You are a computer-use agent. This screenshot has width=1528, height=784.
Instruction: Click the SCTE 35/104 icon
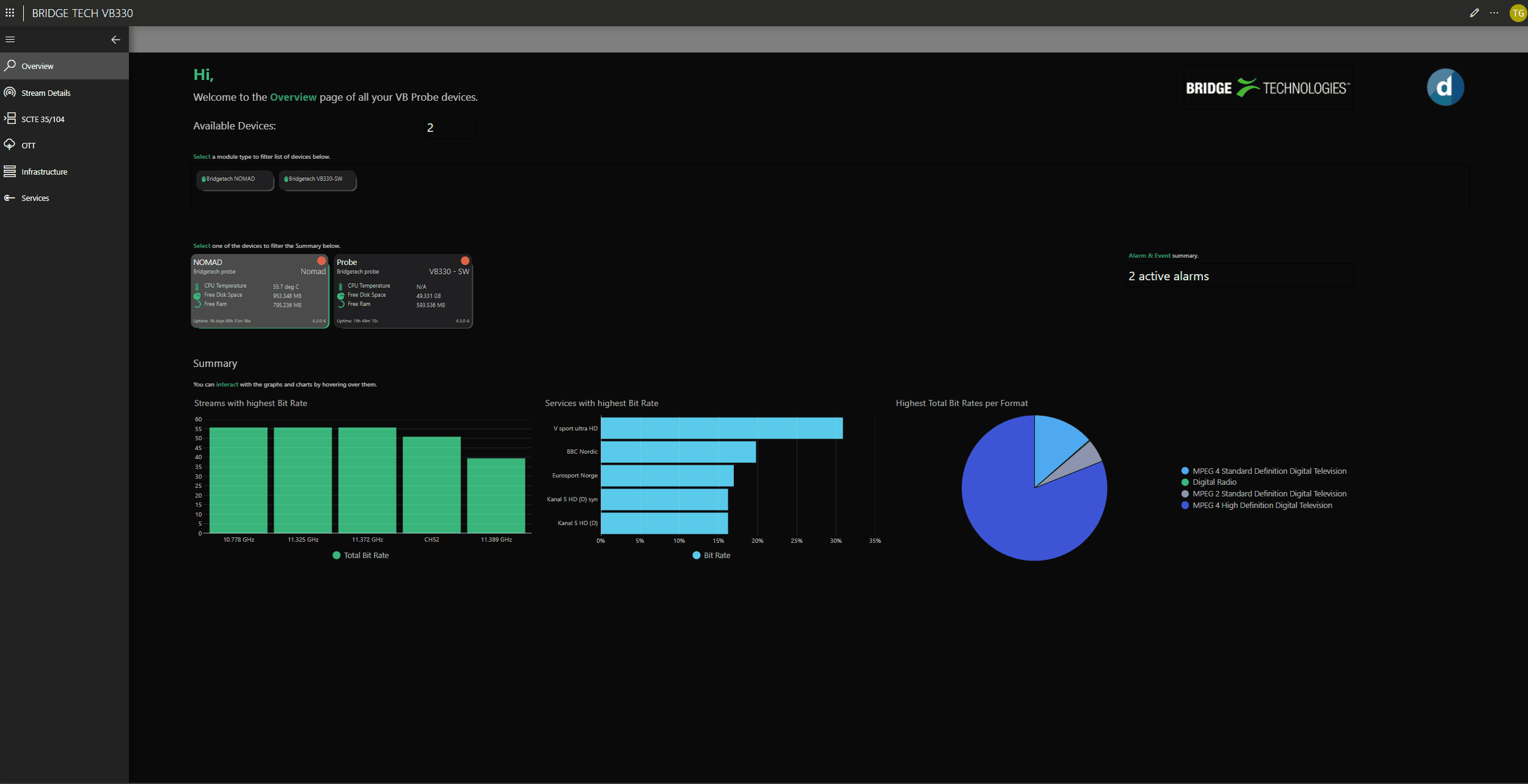point(10,118)
